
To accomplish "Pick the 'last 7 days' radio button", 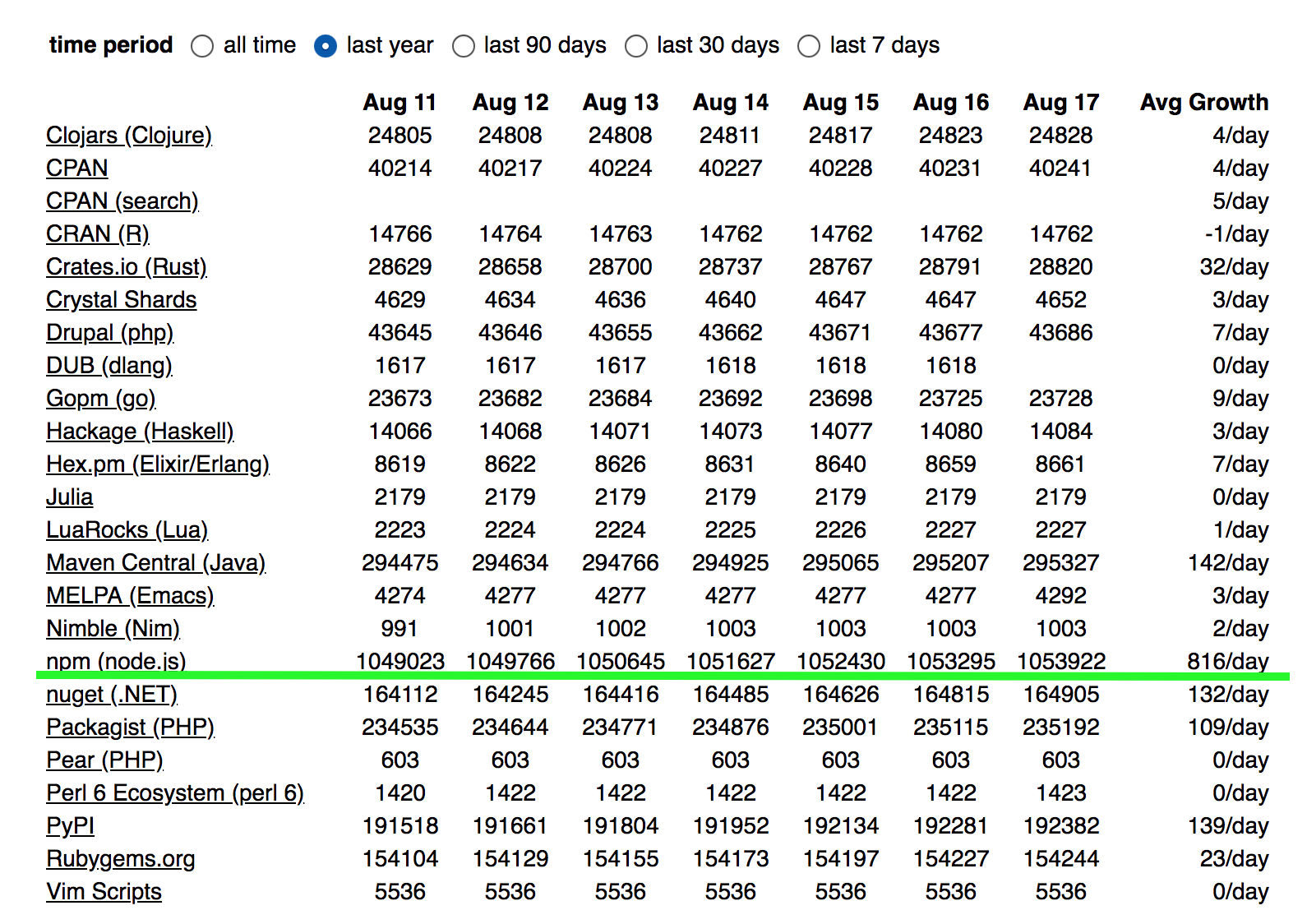I will click(809, 46).
